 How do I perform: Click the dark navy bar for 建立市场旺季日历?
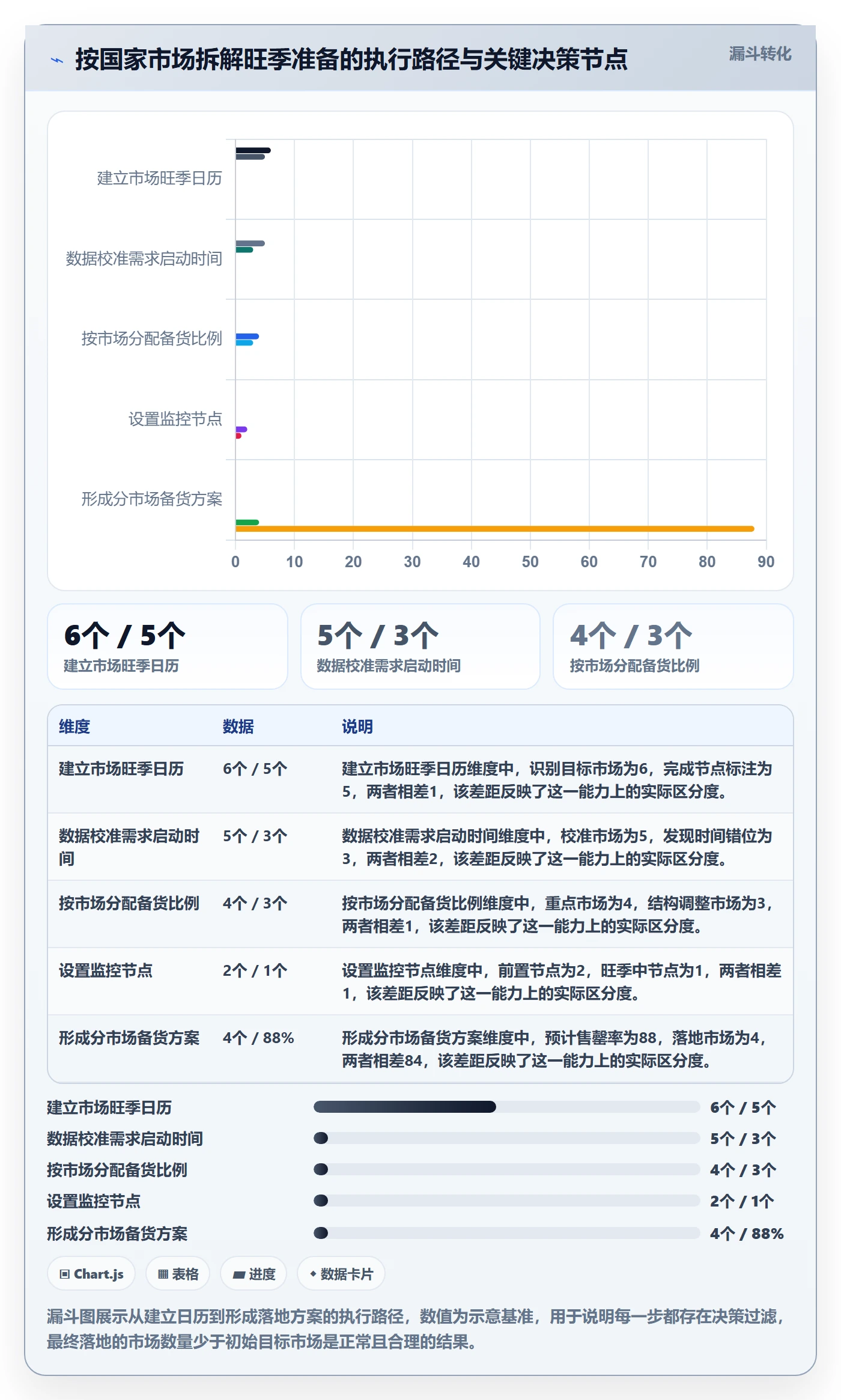(253, 150)
